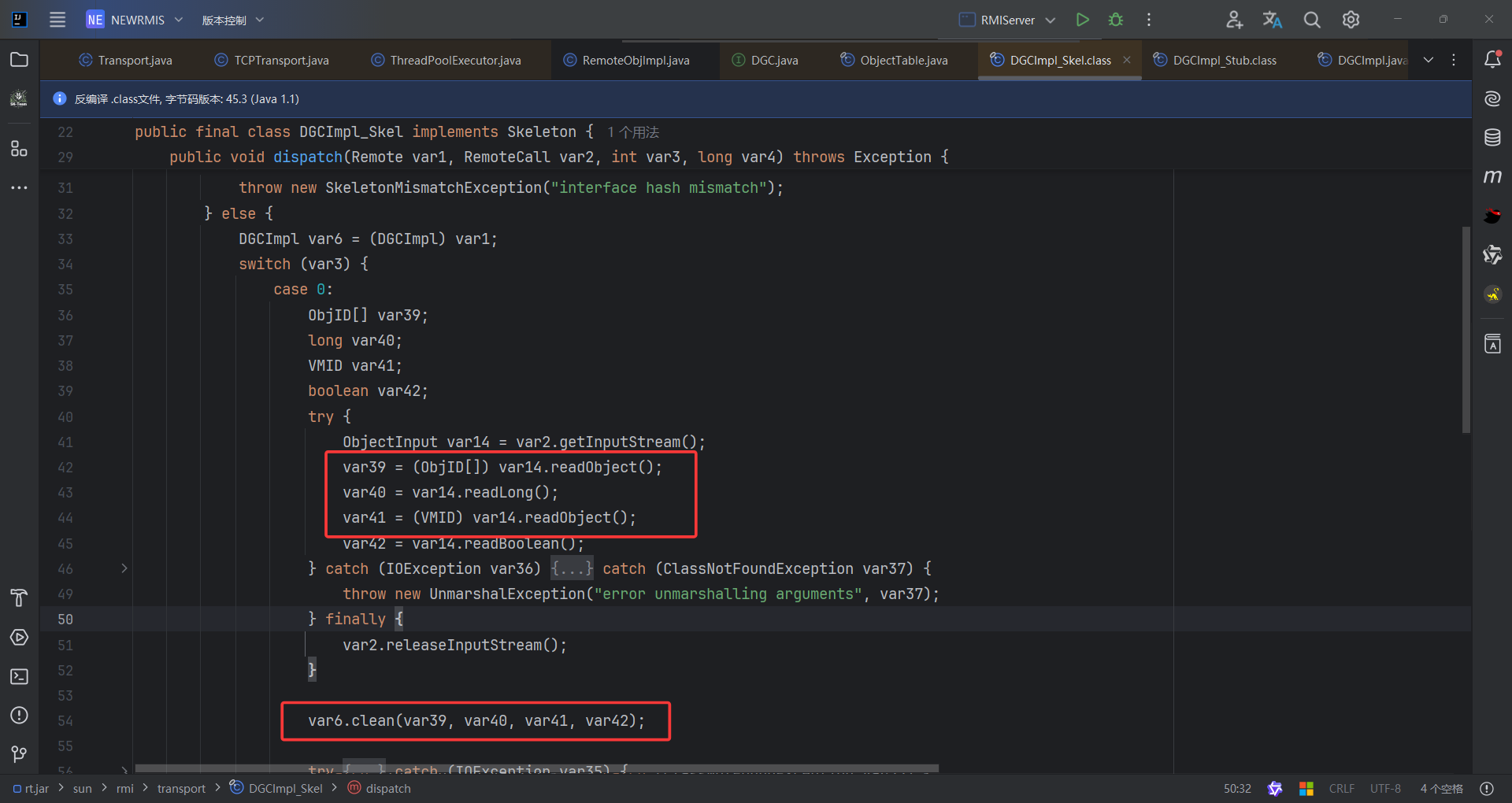The image size is (1512, 803).
Task: Click the transport breadcrumb
Action: pos(181,788)
